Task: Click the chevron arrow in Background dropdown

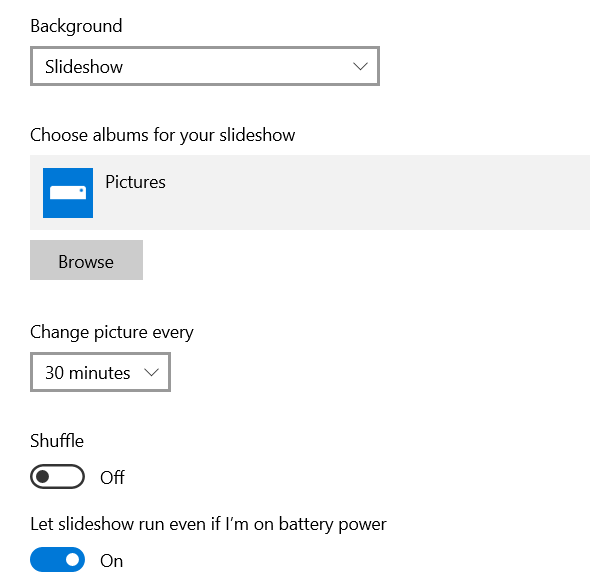Action: click(360, 66)
